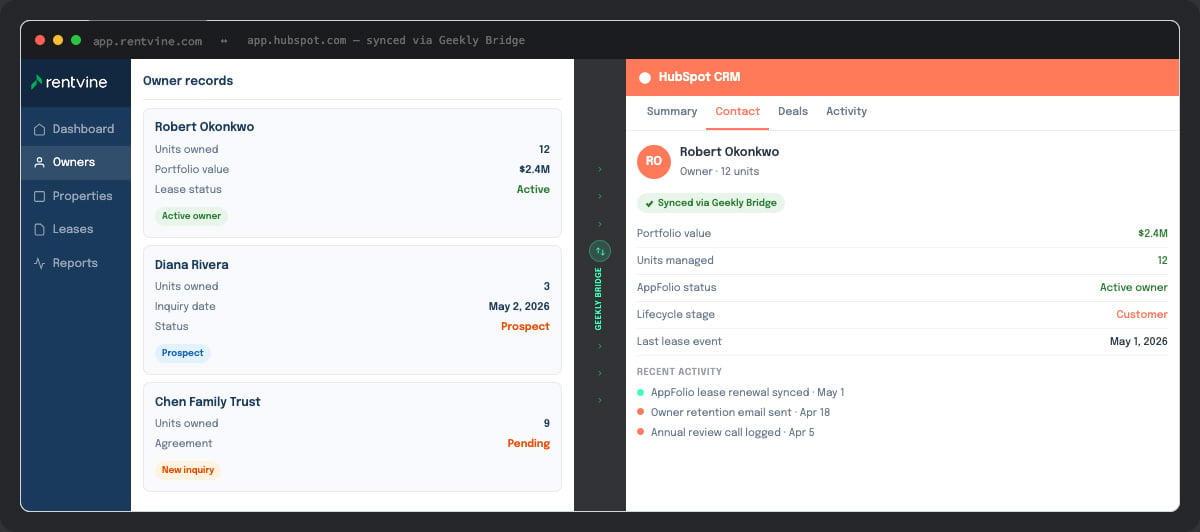Click the AppFolio status Active owner value
1200x532 pixels.
(1134, 287)
